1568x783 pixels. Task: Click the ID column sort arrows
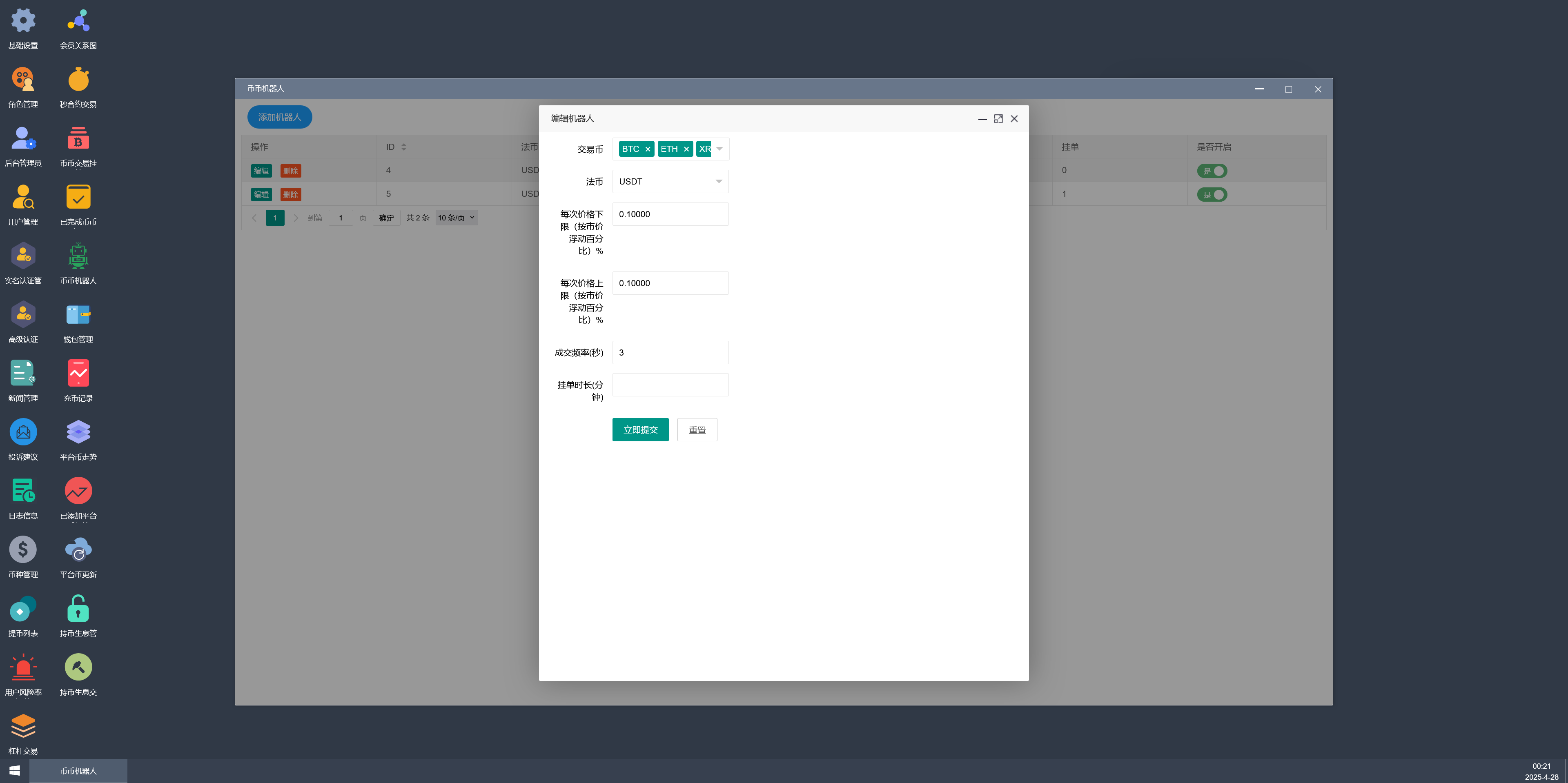(x=403, y=147)
